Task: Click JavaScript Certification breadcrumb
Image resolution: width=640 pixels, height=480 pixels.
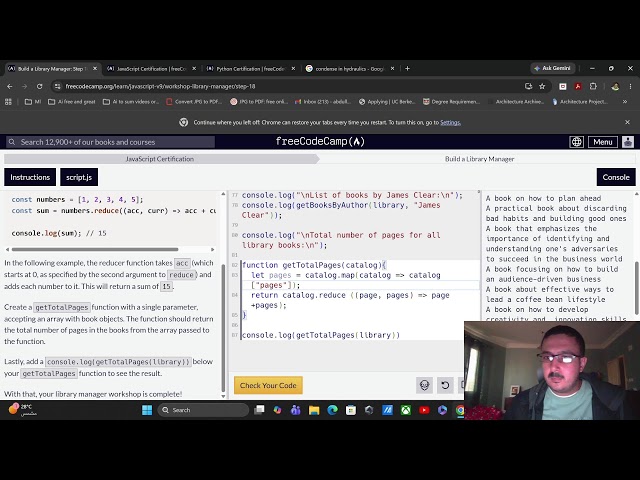Action: pyautogui.click(x=160, y=159)
